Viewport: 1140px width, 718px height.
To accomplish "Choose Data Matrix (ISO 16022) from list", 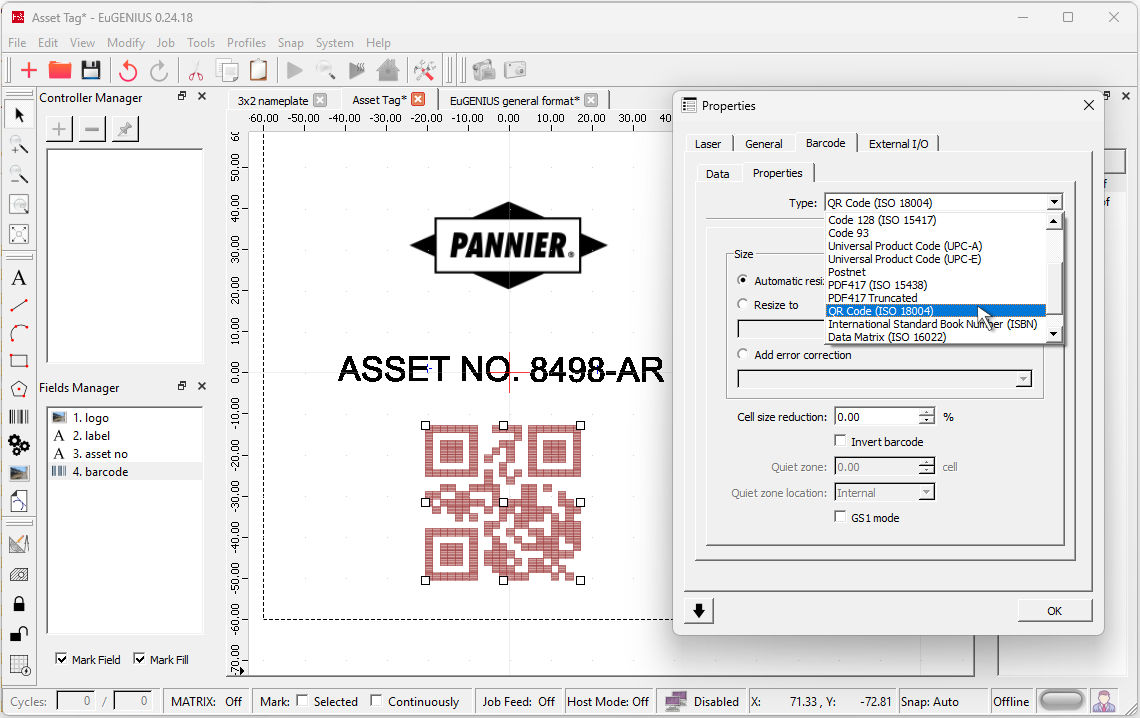I will pyautogui.click(x=887, y=337).
